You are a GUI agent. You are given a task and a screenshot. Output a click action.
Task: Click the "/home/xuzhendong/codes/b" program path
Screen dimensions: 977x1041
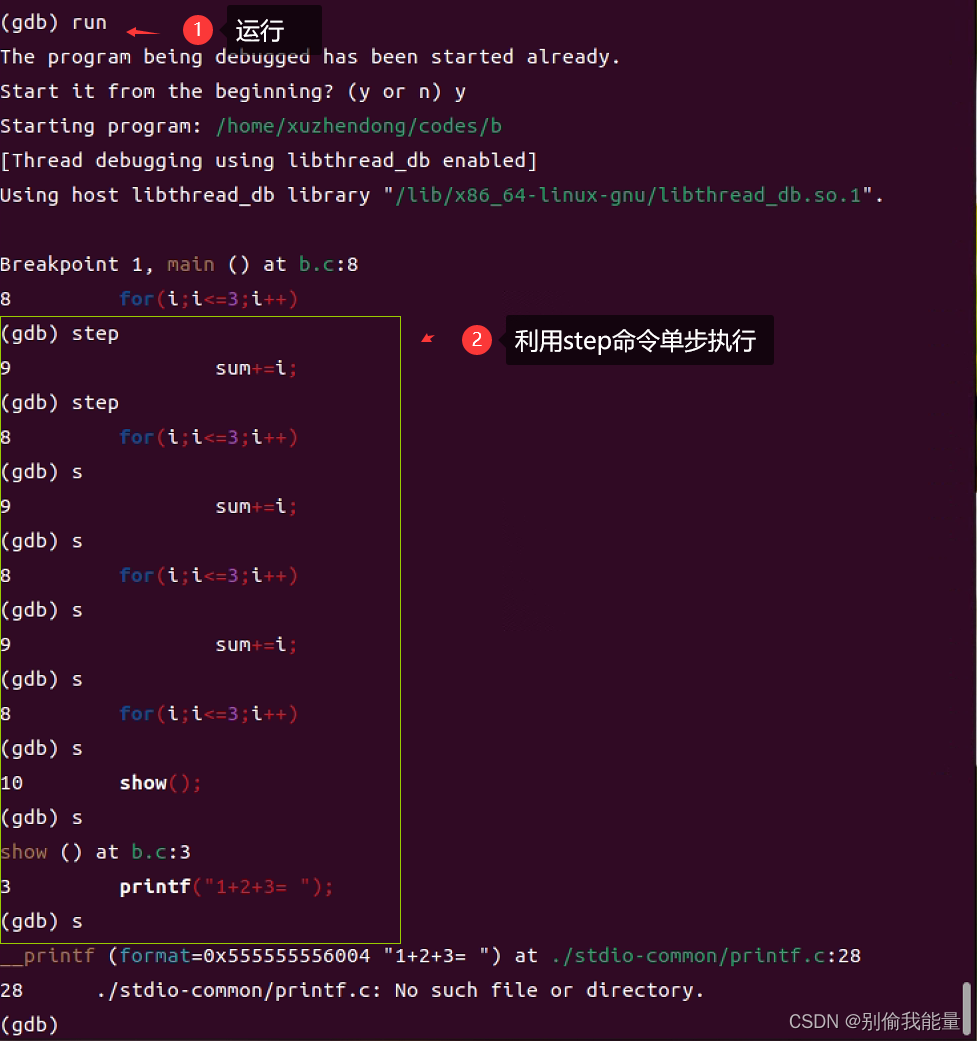(359, 126)
